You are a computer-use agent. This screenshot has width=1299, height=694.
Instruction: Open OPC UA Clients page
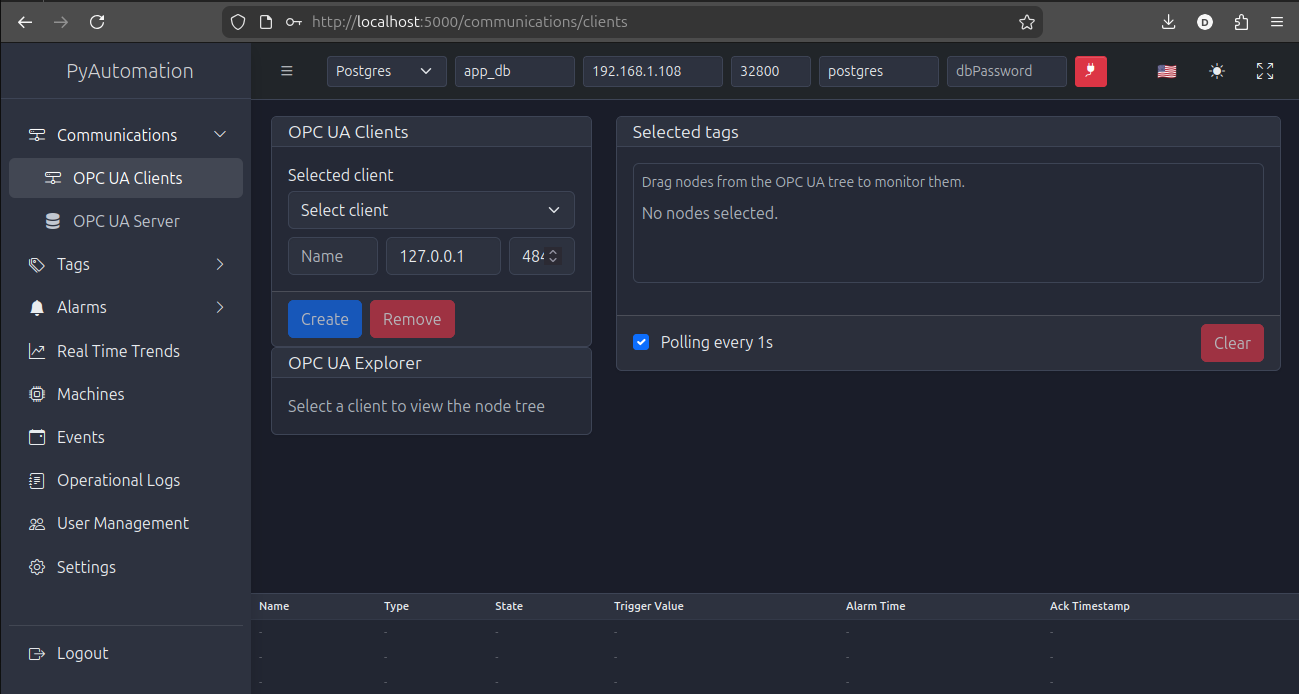pyautogui.click(x=126, y=178)
